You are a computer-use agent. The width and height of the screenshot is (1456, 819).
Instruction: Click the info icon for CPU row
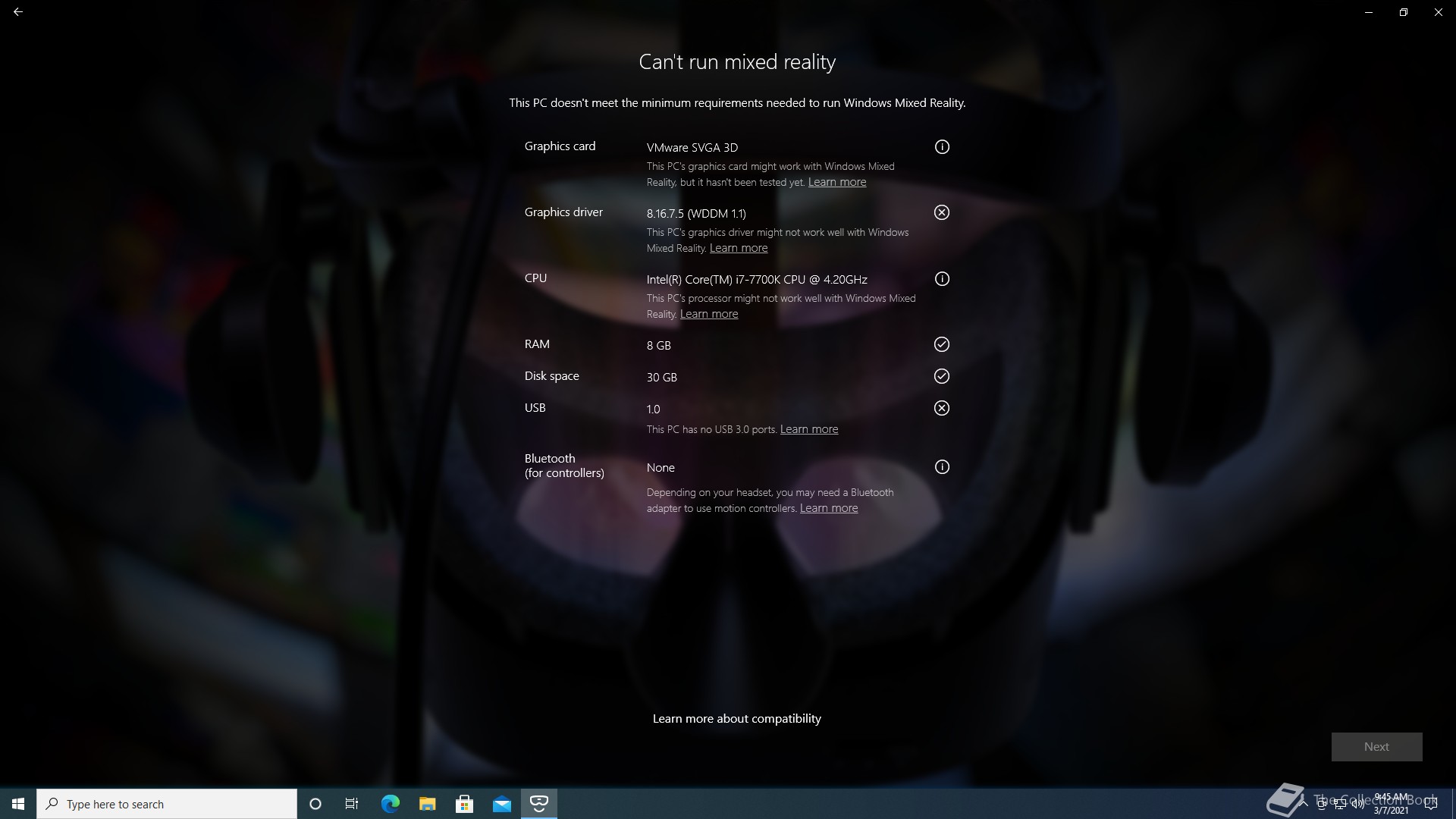click(x=942, y=279)
